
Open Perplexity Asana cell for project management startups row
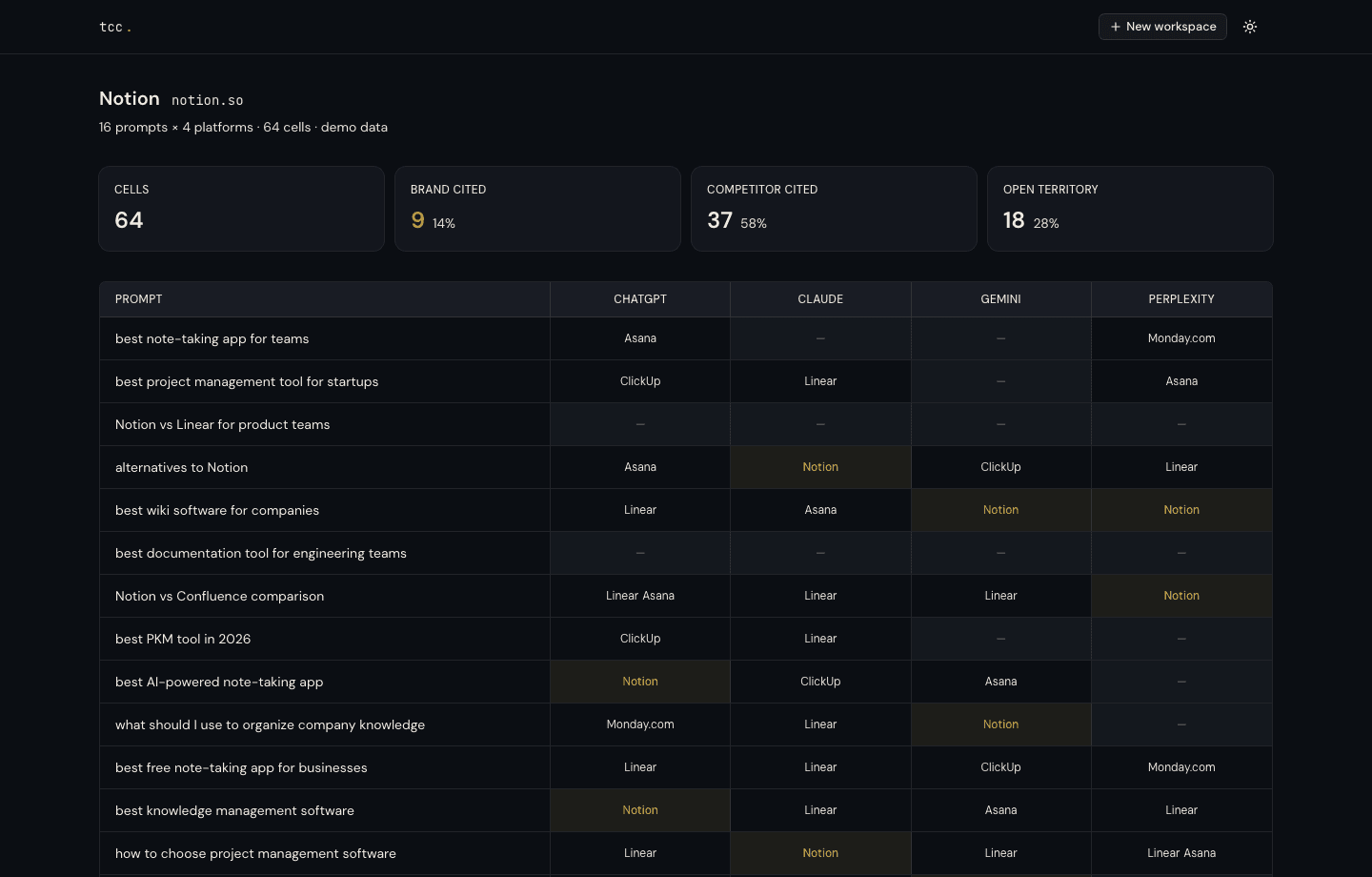click(1181, 381)
